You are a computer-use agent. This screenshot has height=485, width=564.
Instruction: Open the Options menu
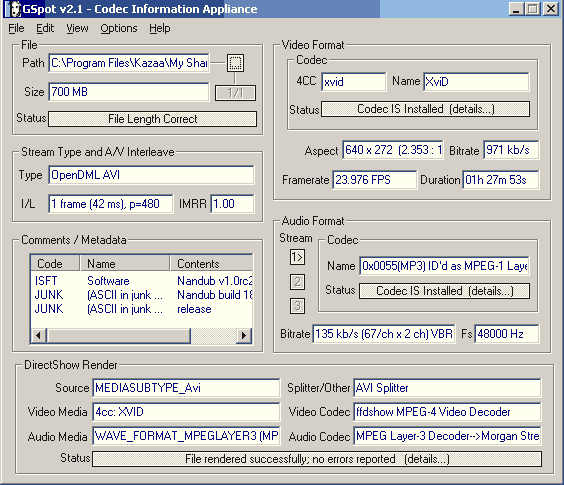(x=119, y=28)
